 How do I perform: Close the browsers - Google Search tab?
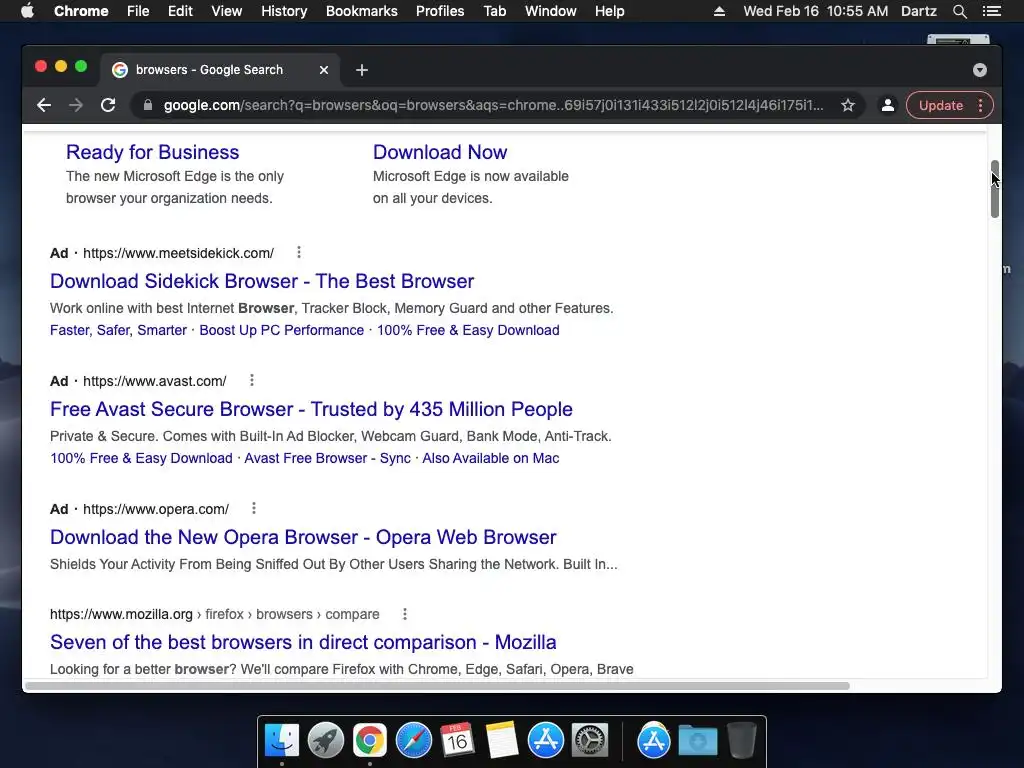point(324,70)
